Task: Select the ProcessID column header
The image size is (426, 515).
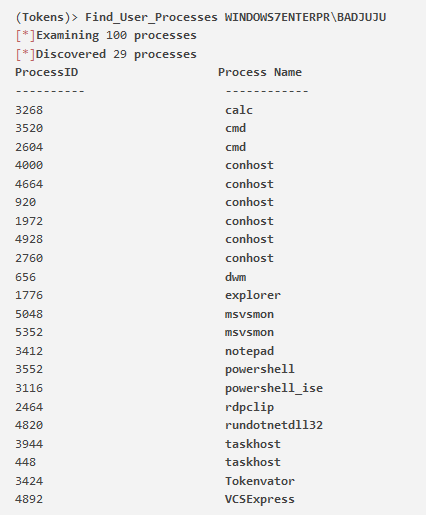Action: 46,72
